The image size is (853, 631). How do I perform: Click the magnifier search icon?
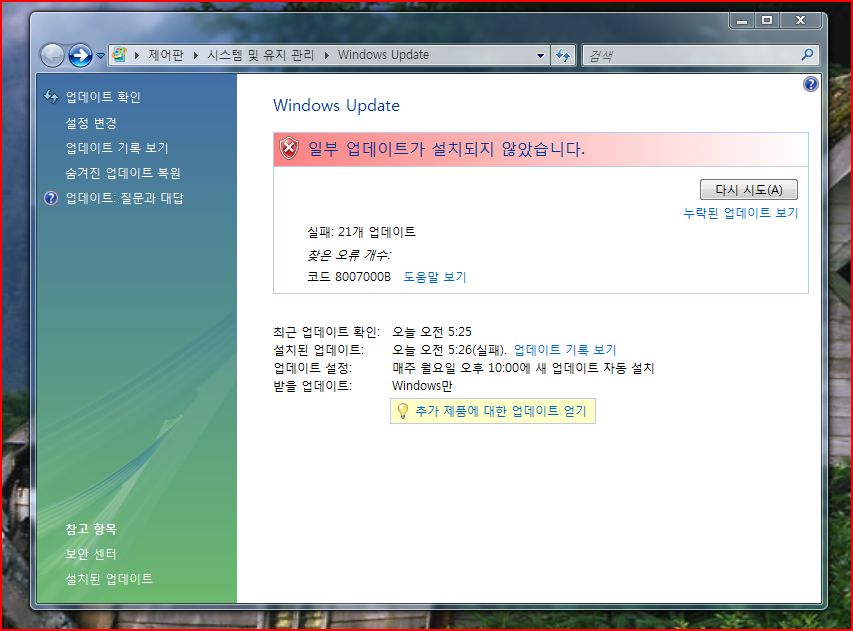coord(808,54)
